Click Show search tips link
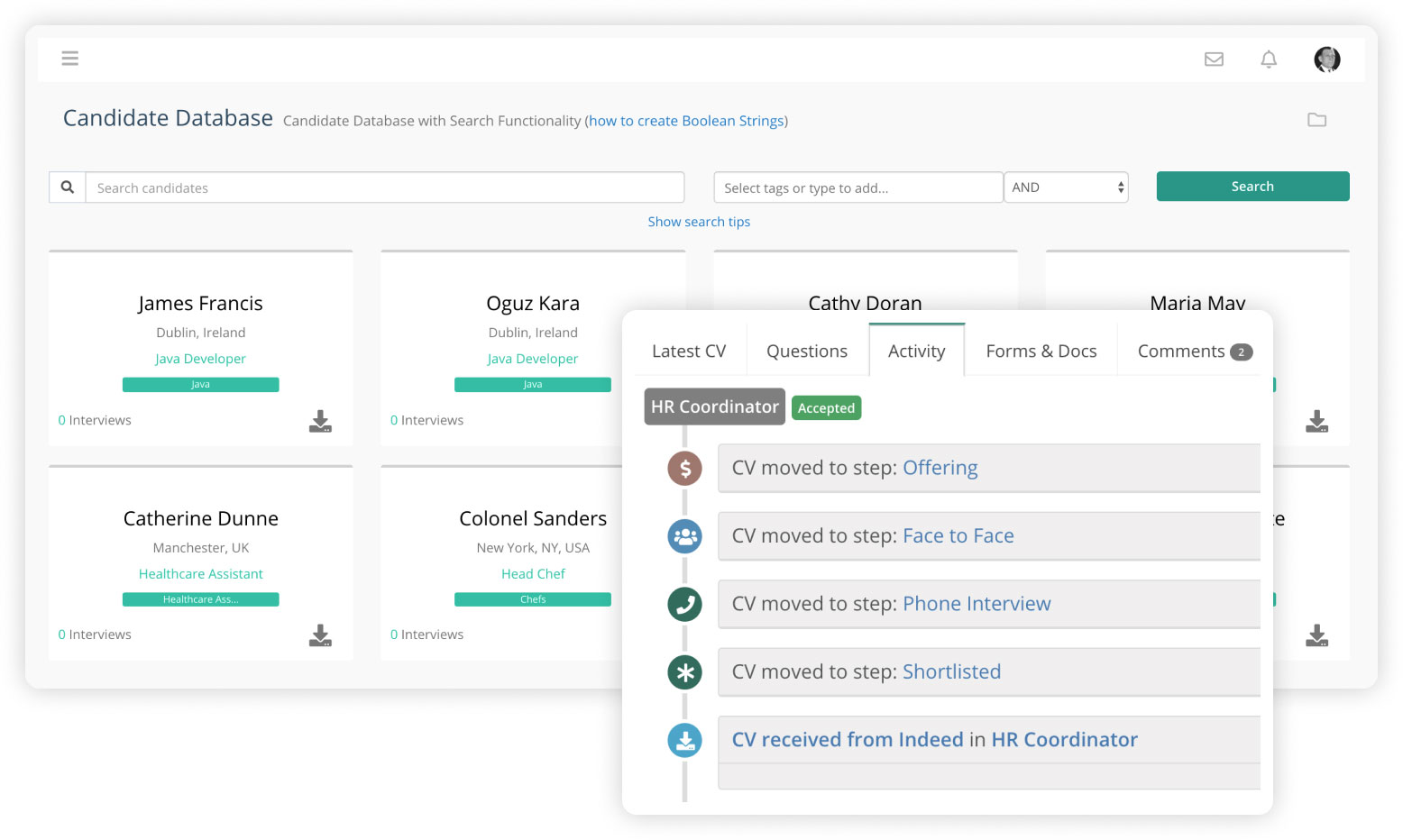The height and width of the screenshot is (840, 1403). tap(699, 222)
